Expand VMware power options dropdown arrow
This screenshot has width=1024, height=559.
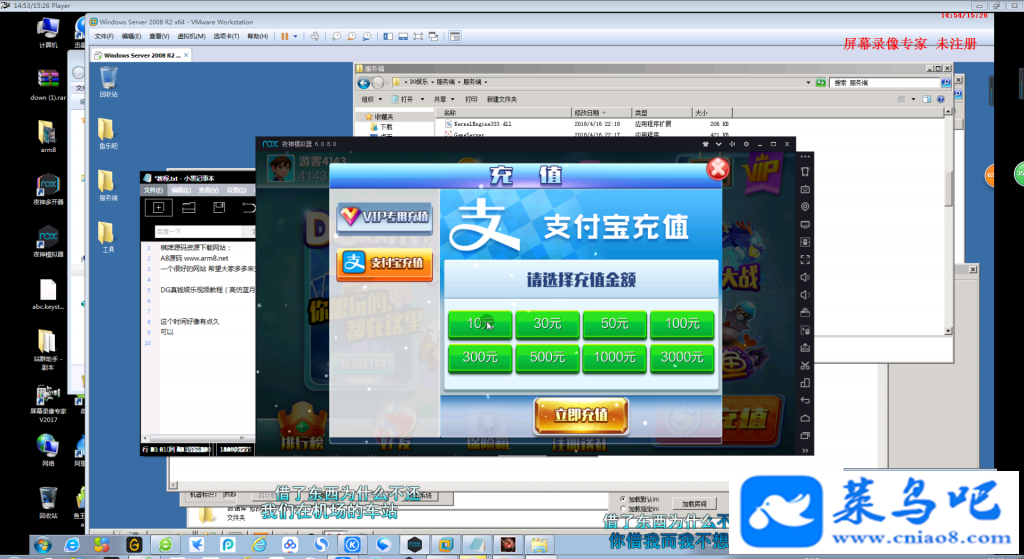coord(295,37)
